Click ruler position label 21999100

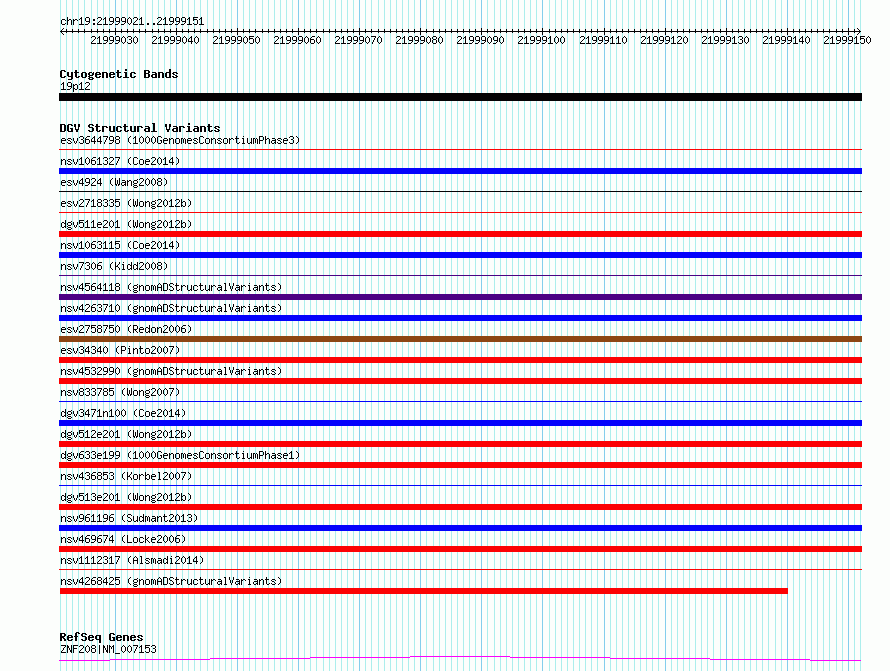(x=541, y=40)
